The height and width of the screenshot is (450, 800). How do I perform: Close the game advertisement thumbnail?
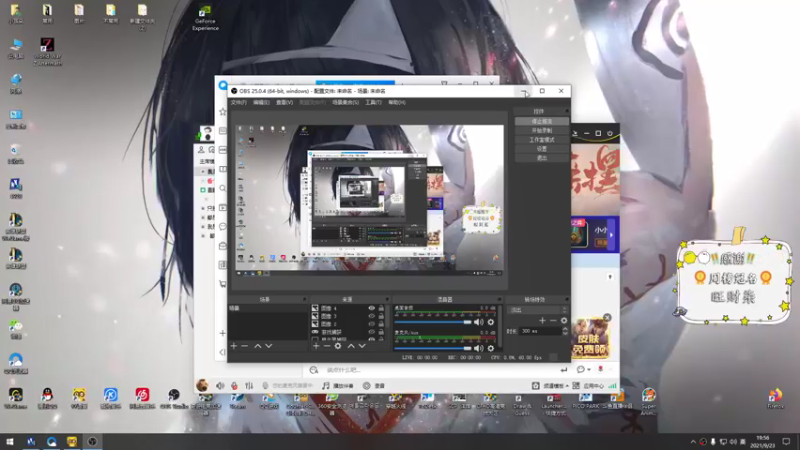607,317
